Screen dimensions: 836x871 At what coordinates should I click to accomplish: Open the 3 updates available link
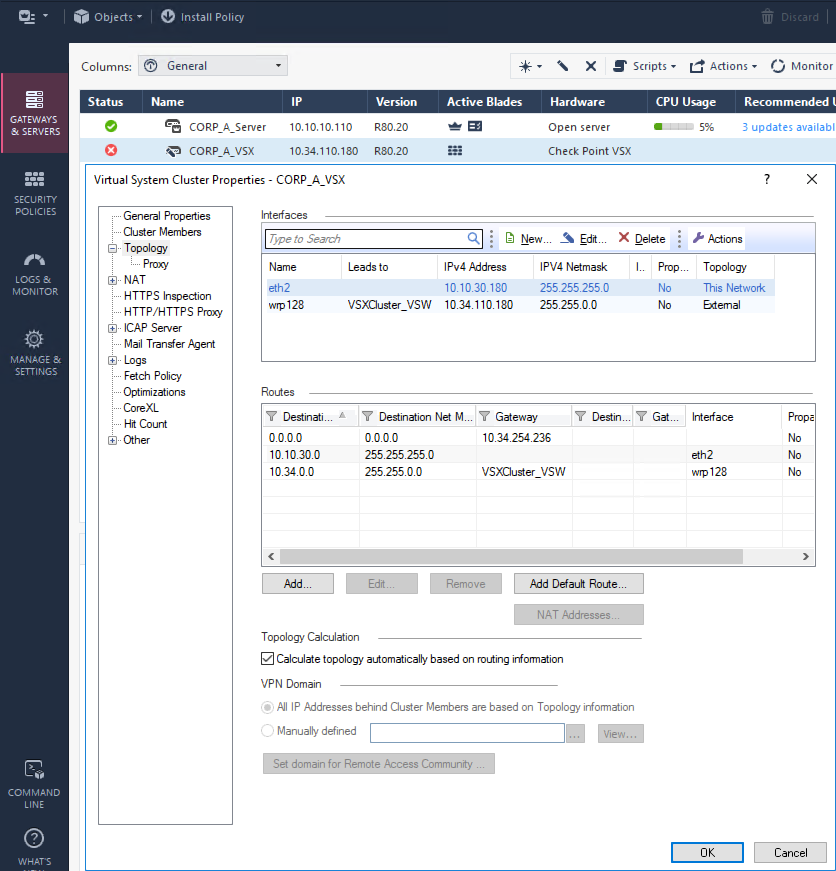pos(788,127)
